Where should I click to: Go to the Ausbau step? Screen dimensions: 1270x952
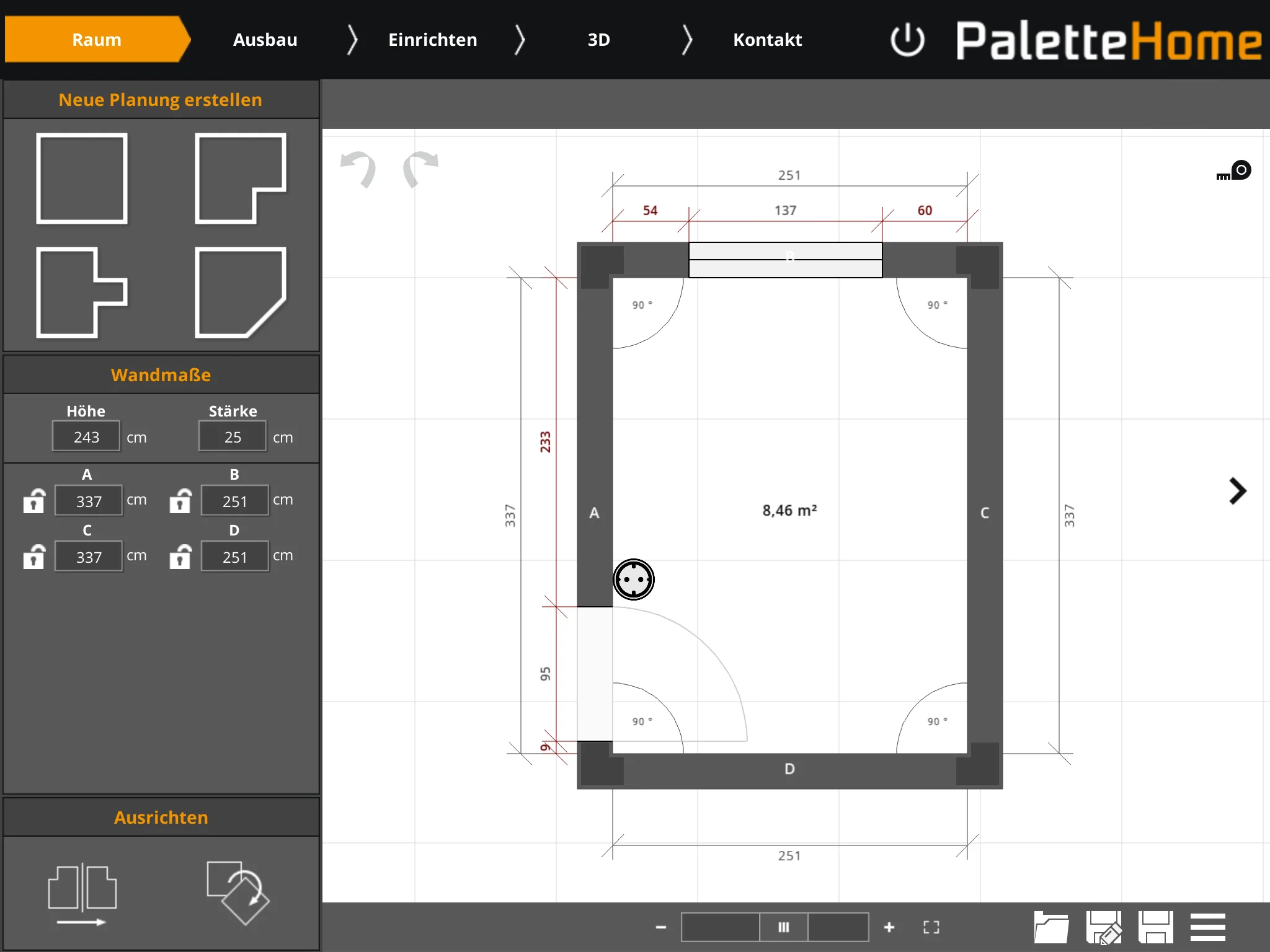pyautogui.click(x=265, y=40)
